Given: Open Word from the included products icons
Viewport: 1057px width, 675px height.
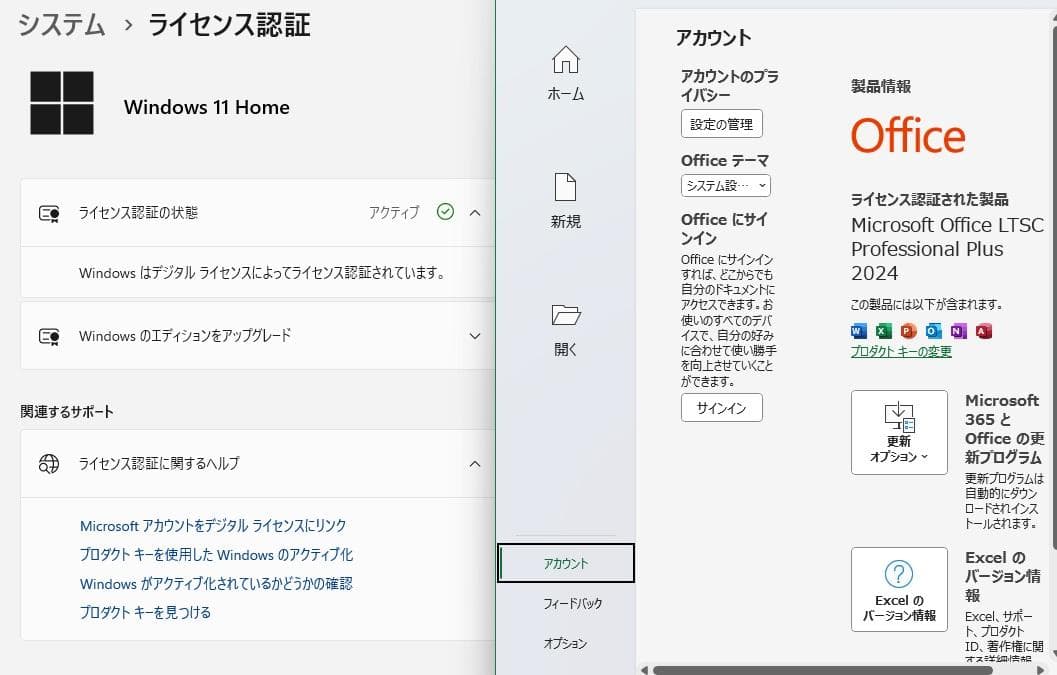Looking at the screenshot, I should coord(857,331).
